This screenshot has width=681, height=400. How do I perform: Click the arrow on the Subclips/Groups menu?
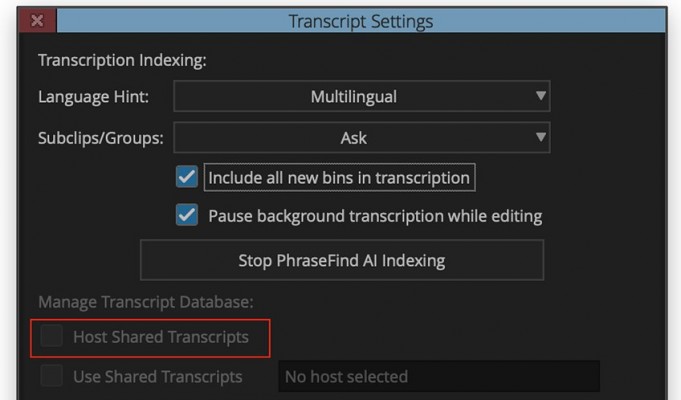click(x=541, y=137)
